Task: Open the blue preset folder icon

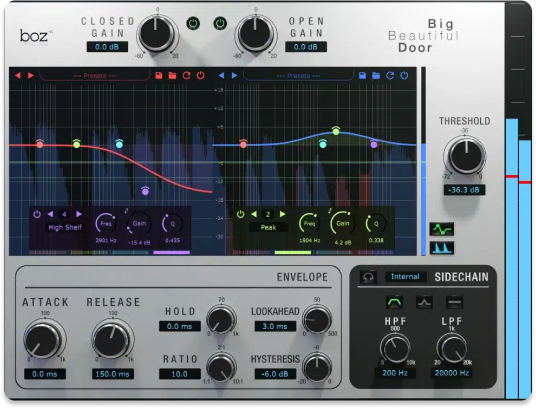Action: 376,75
